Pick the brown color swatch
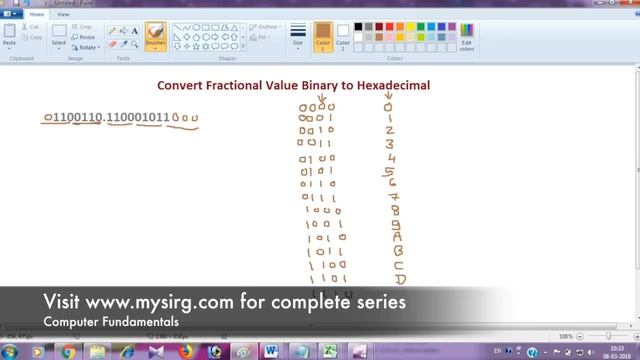The width and height of the screenshot is (640, 360). (x=379, y=37)
